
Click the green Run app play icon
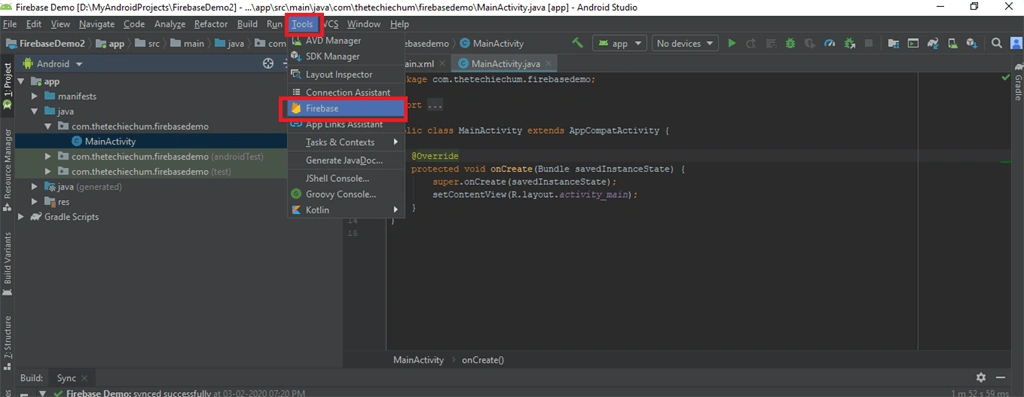point(731,44)
